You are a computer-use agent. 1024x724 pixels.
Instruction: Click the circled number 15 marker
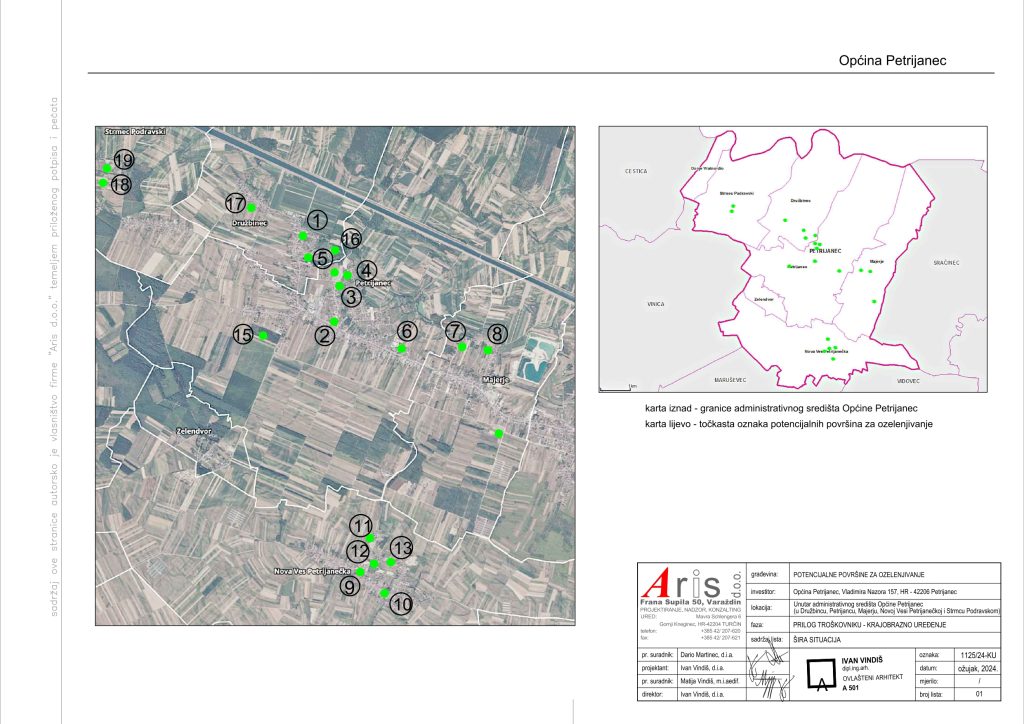tap(243, 335)
